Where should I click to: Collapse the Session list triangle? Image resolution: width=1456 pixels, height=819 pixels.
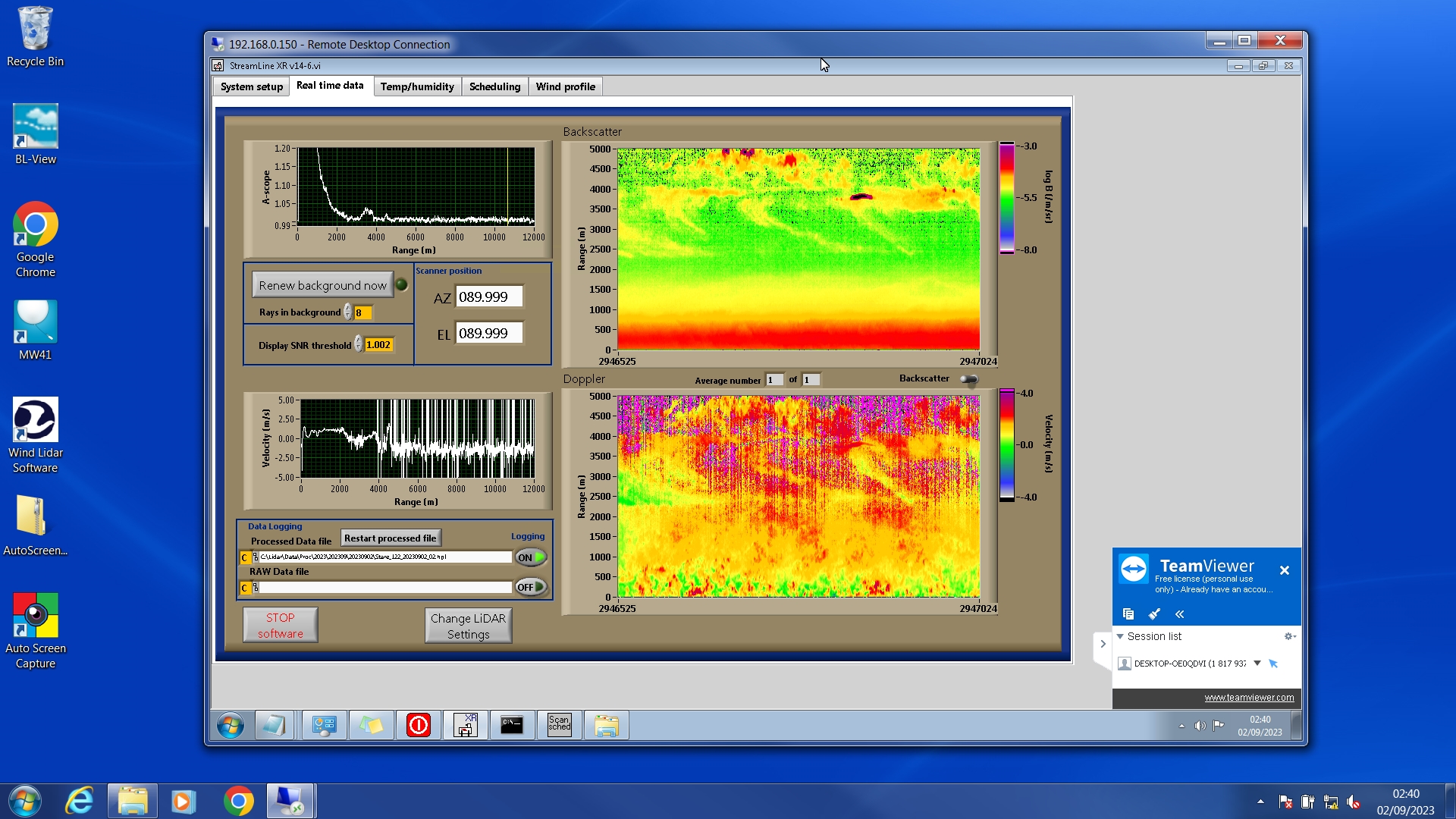pyautogui.click(x=1120, y=636)
